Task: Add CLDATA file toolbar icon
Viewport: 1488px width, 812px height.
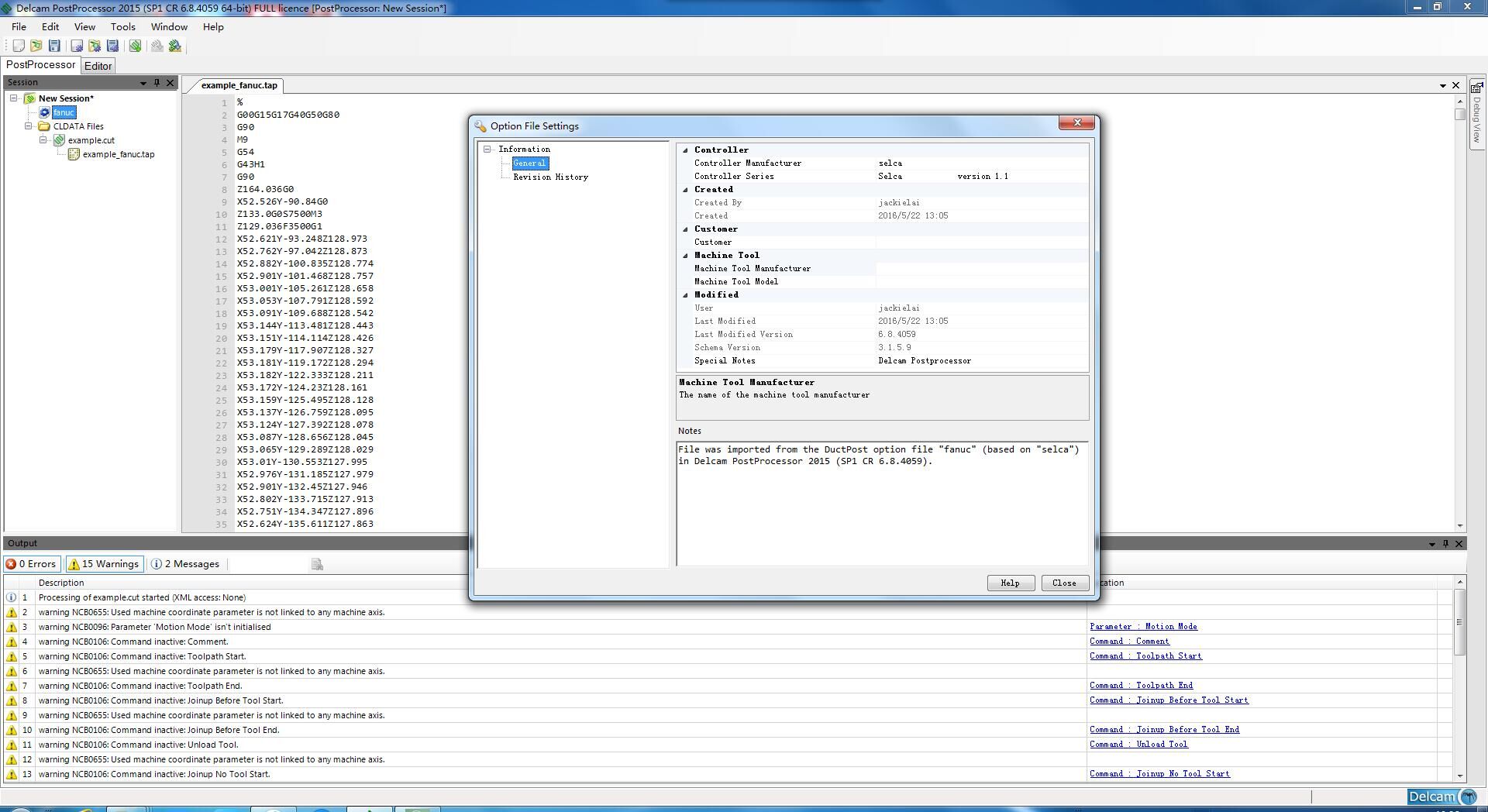Action: click(135, 46)
